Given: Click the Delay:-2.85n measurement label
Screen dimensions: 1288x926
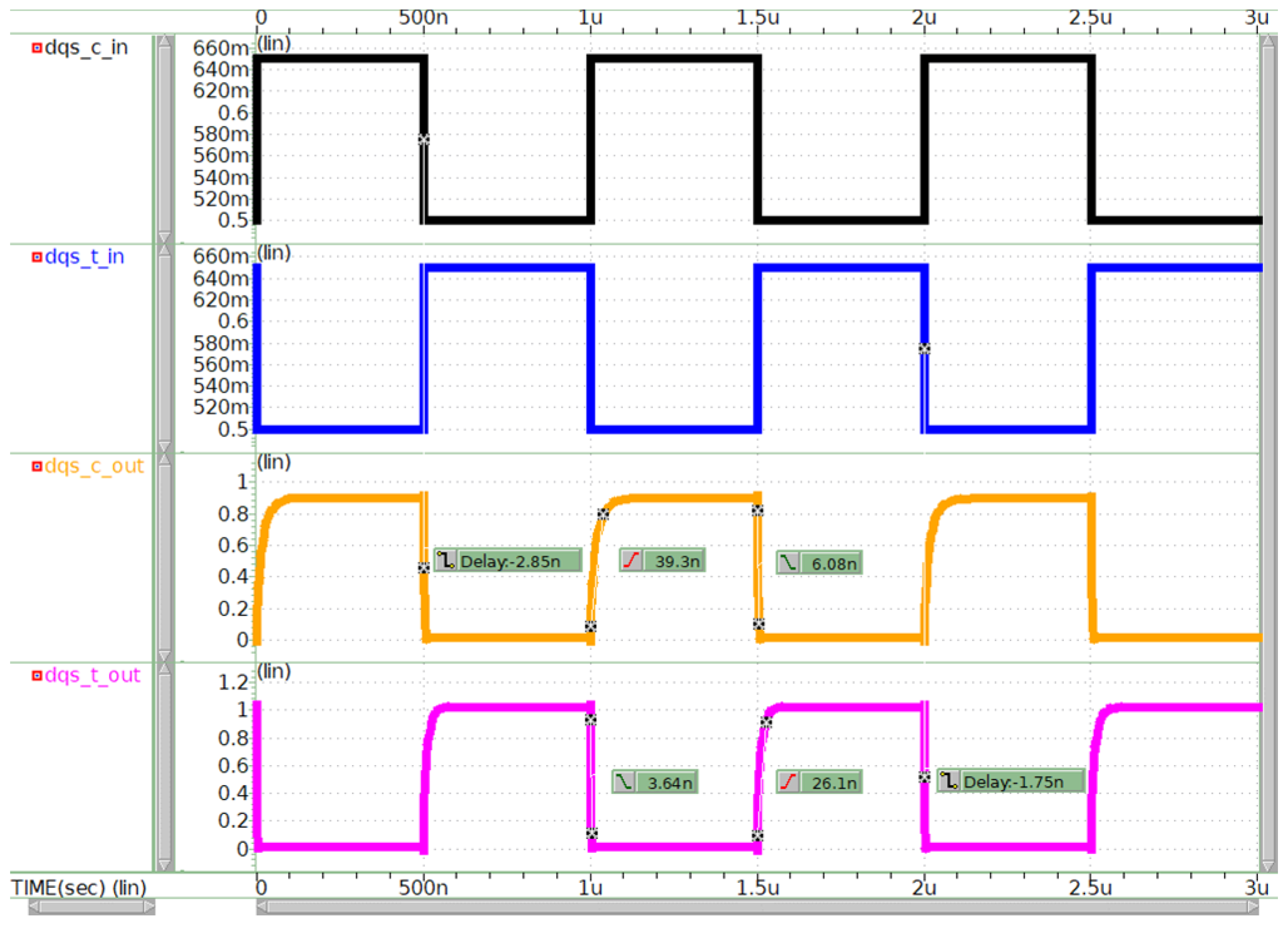Looking at the screenshot, I should point(518,560).
